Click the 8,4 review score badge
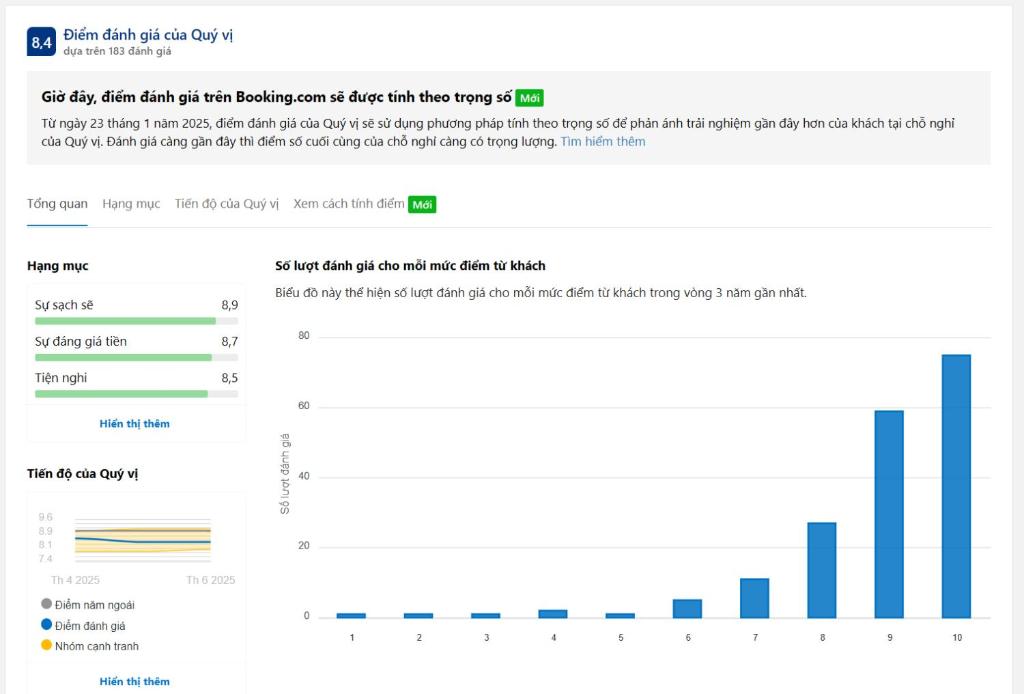The image size is (1024, 694). tap(41, 42)
